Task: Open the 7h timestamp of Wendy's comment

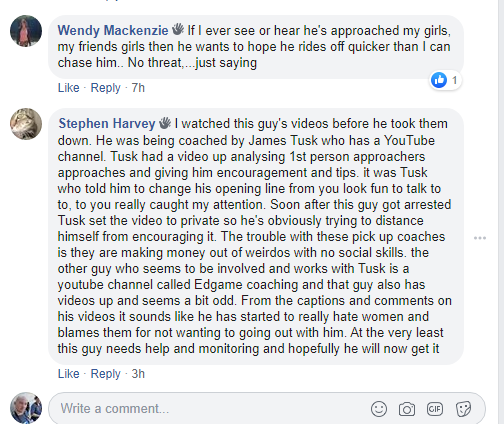Action: [x=138, y=88]
